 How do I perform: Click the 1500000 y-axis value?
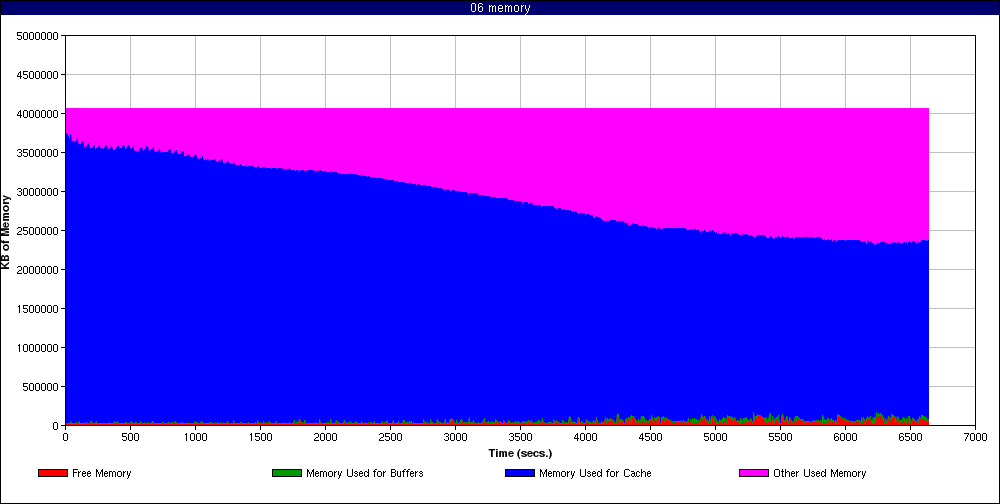click(38, 309)
